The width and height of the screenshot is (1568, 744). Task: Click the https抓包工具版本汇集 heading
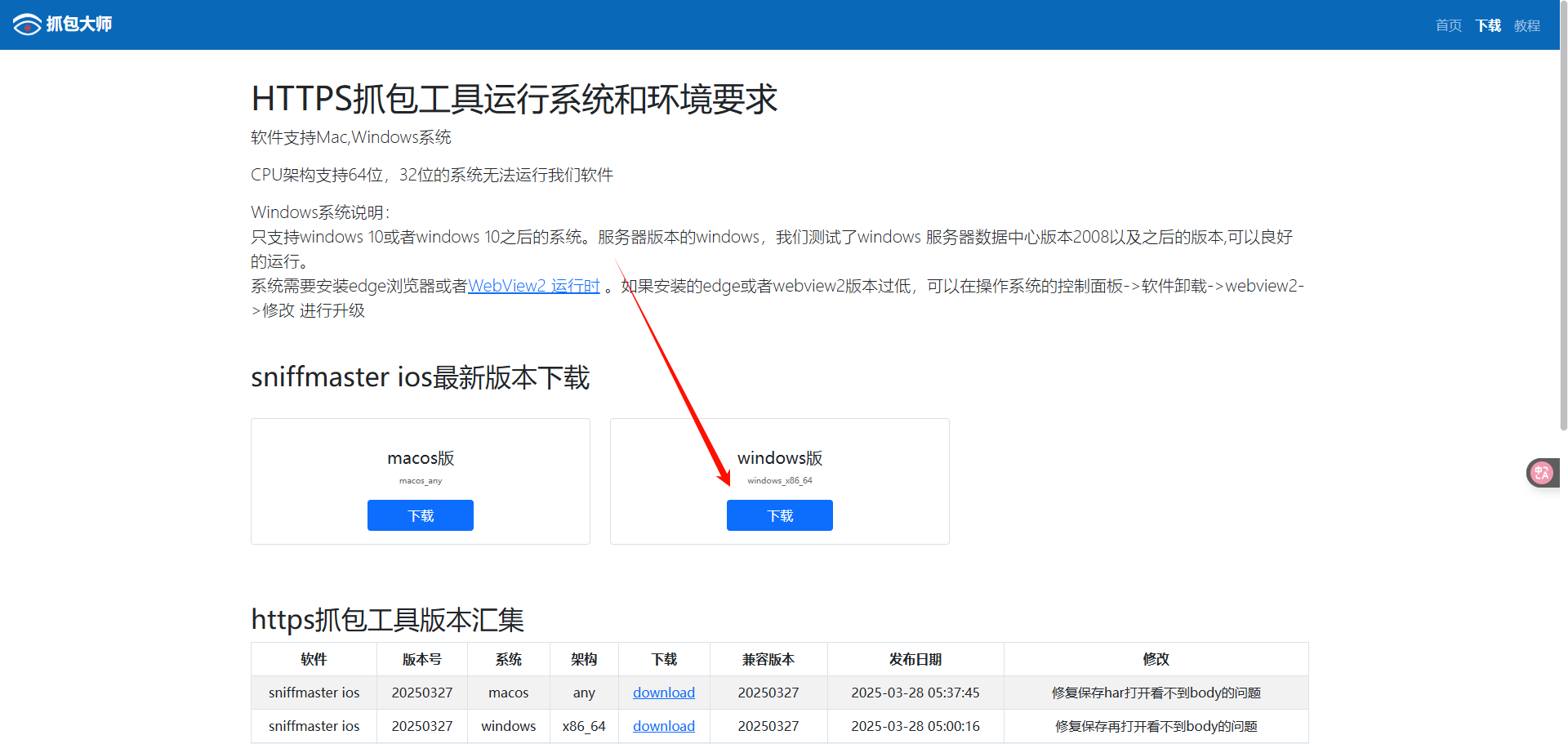coord(387,619)
